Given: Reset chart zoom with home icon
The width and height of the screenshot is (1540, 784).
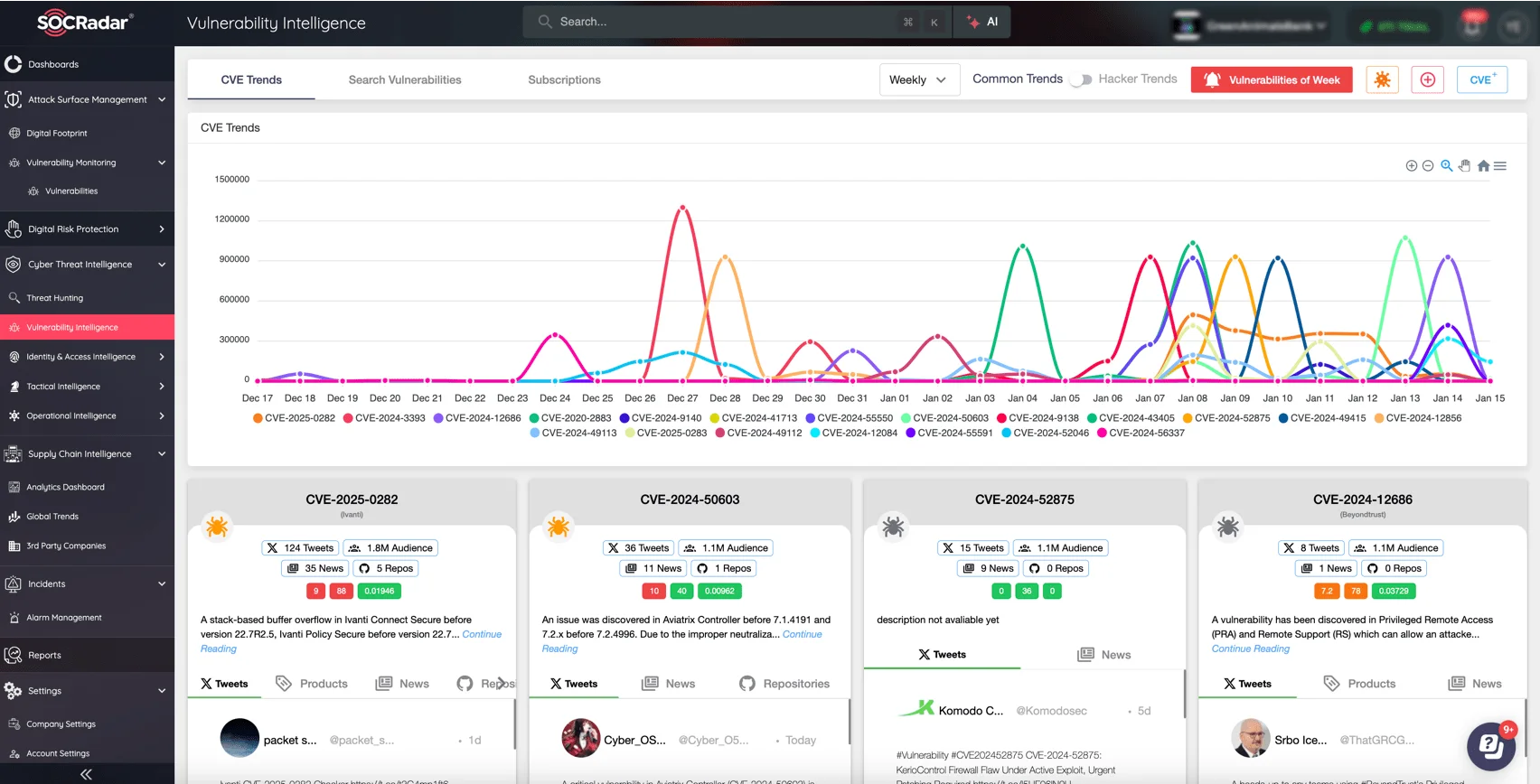Looking at the screenshot, I should coord(1483,166).
